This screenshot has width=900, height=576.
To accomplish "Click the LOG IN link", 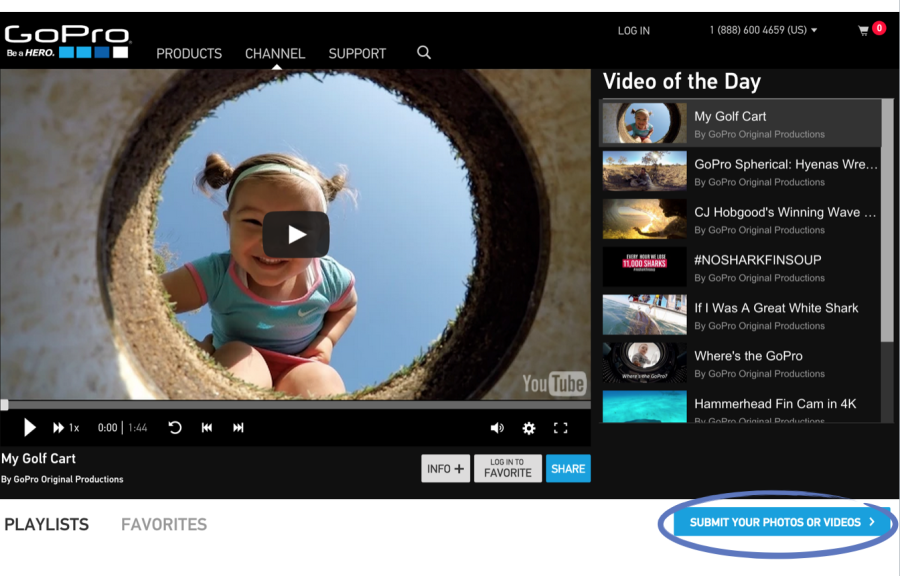I will click(634, 31).
